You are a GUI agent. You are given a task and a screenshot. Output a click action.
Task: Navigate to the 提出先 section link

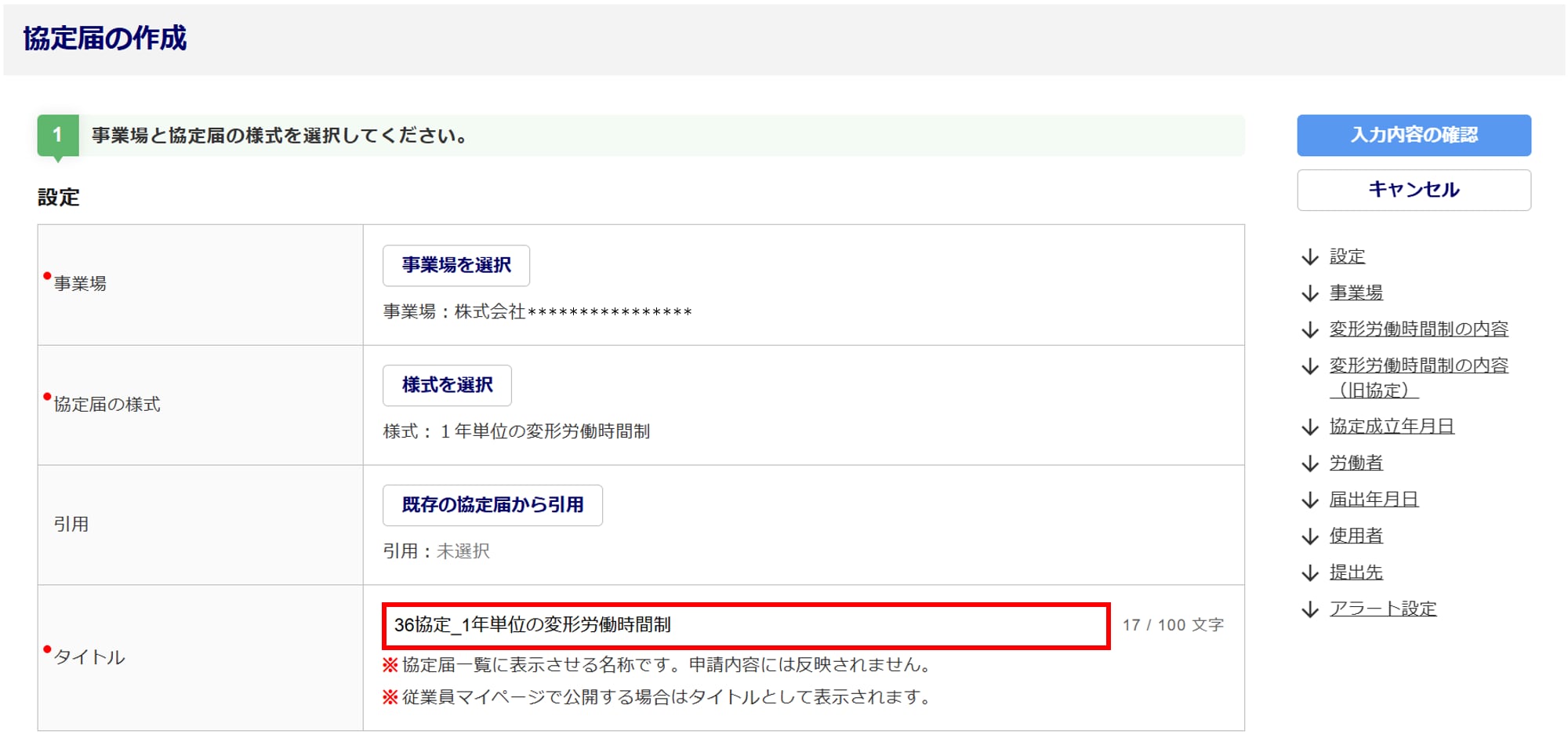[1356, 572]
